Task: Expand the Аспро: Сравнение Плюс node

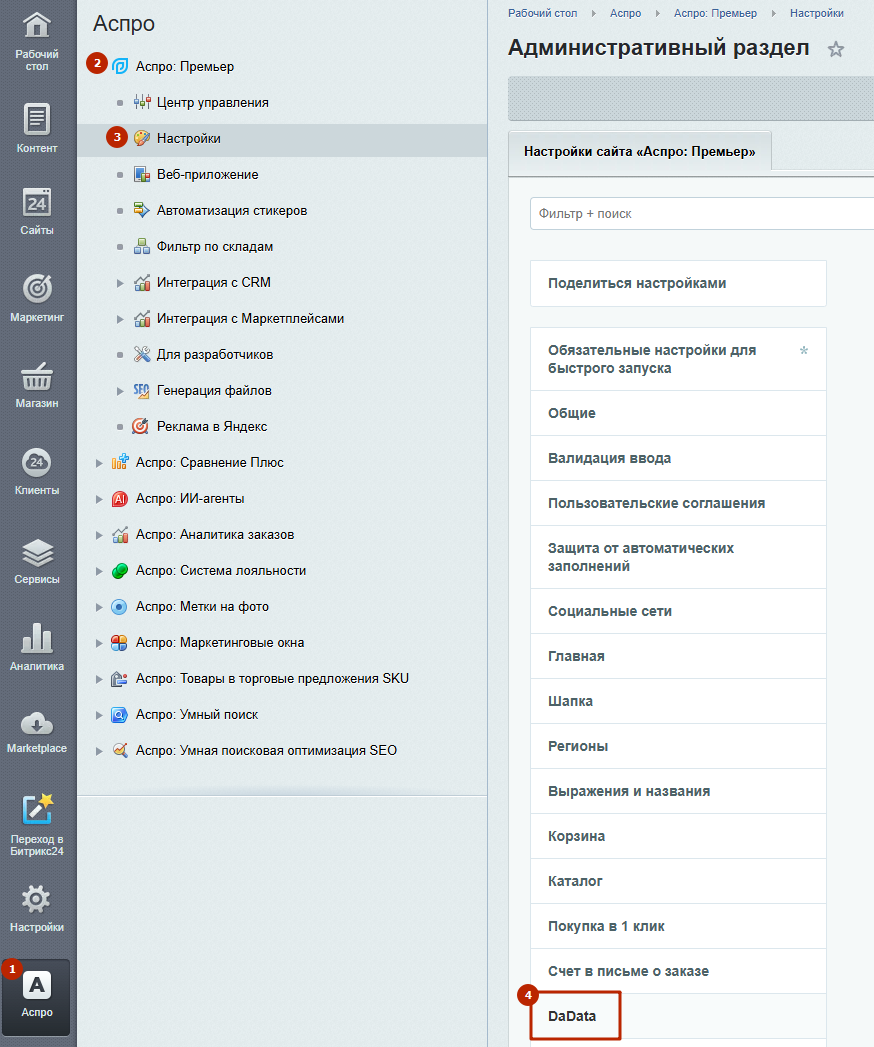Action: click(99, 463)
